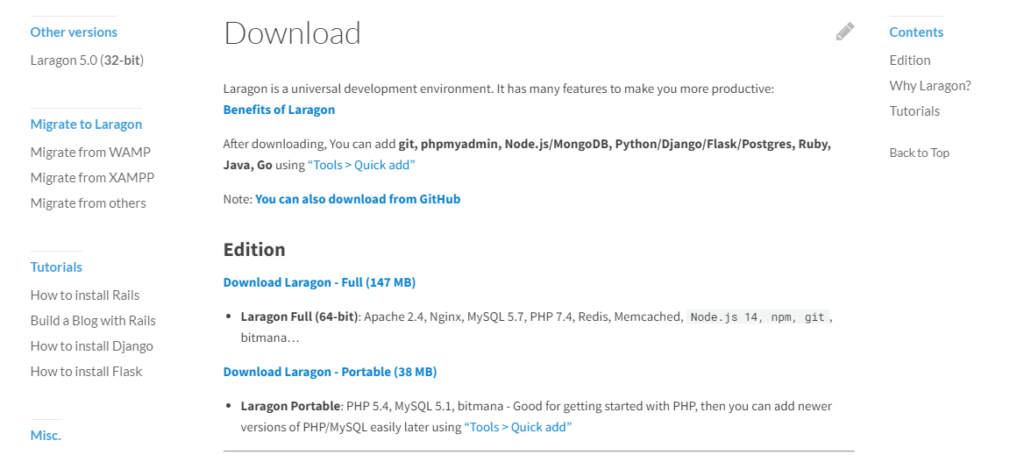Open the Benefits of Laragon link
The width and height of the screenshot is (1024, 455).
tap(279, 110)
